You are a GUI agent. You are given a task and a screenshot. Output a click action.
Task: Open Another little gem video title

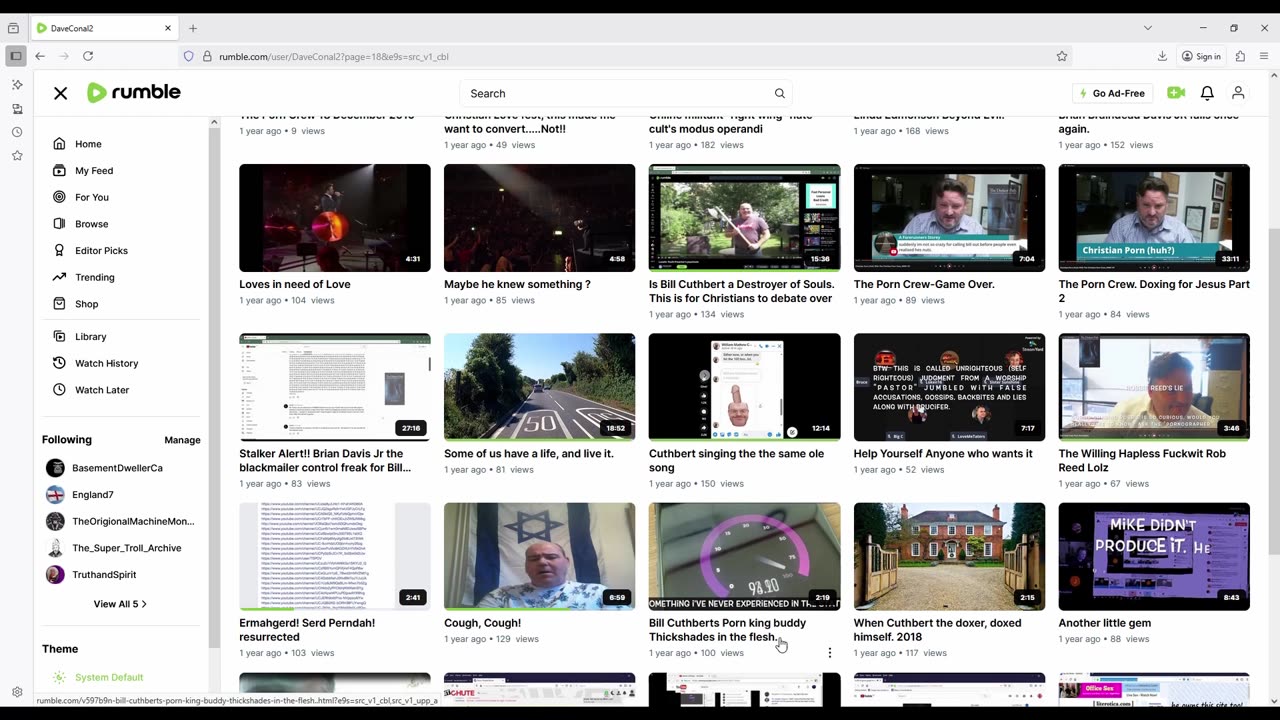(x=1105, y=623)
